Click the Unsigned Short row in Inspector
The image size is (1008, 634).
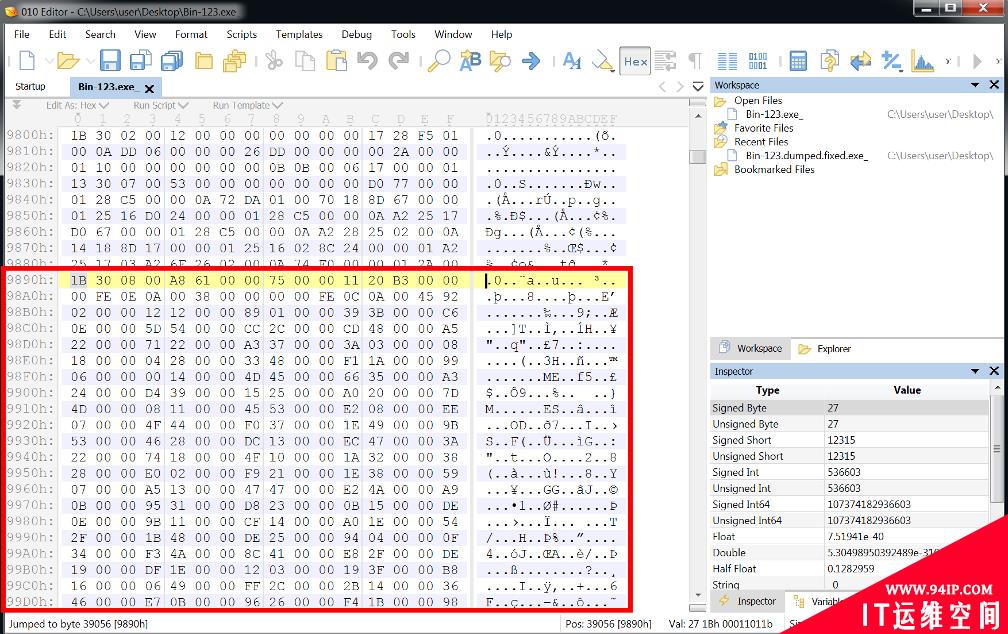coord(849,456)
